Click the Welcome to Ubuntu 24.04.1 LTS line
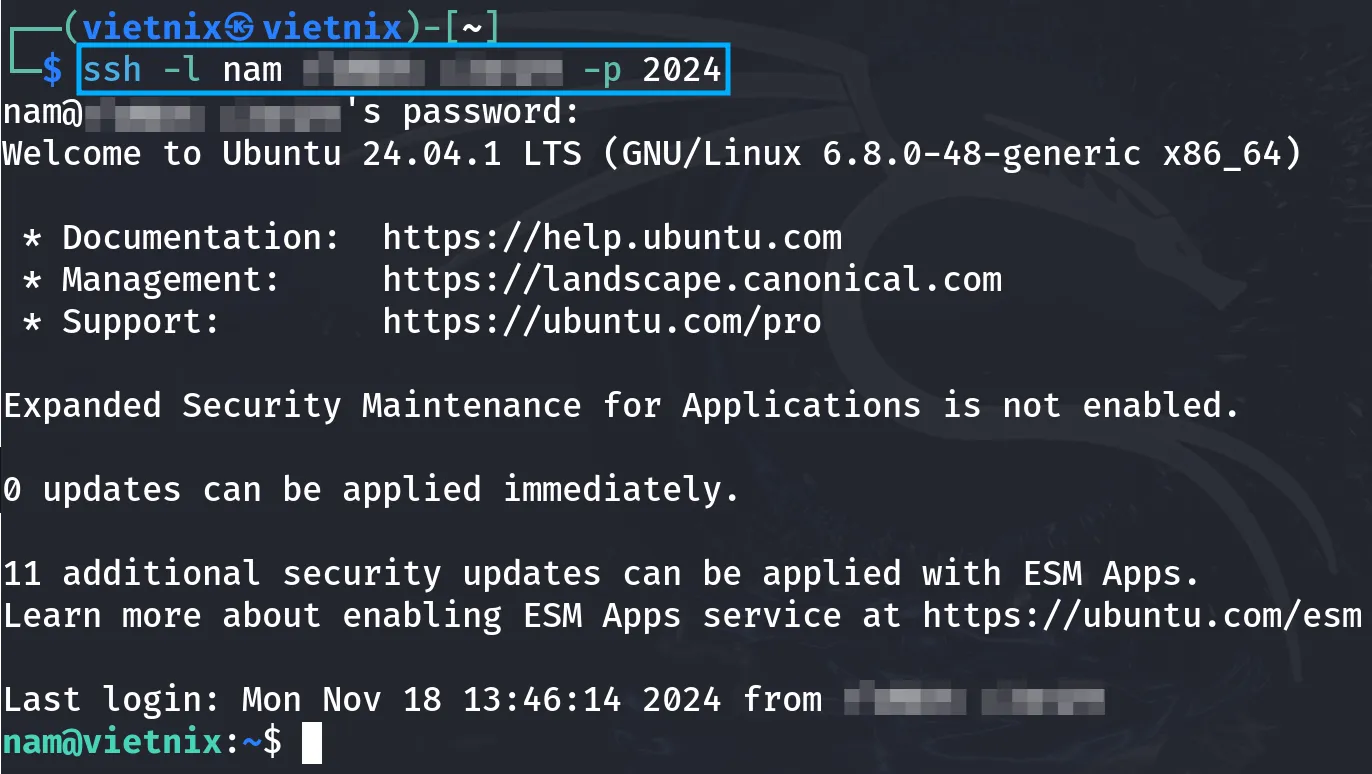This screenshot has width=1372, height=774. [652, 154]
